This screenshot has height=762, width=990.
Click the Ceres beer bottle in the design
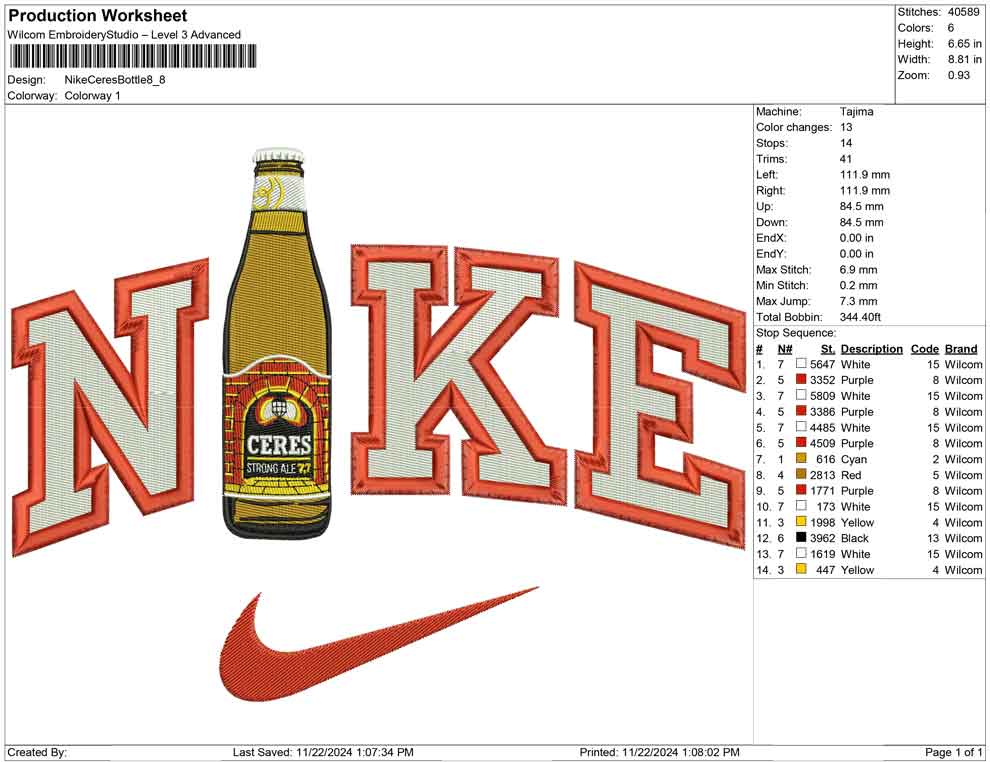278,344
